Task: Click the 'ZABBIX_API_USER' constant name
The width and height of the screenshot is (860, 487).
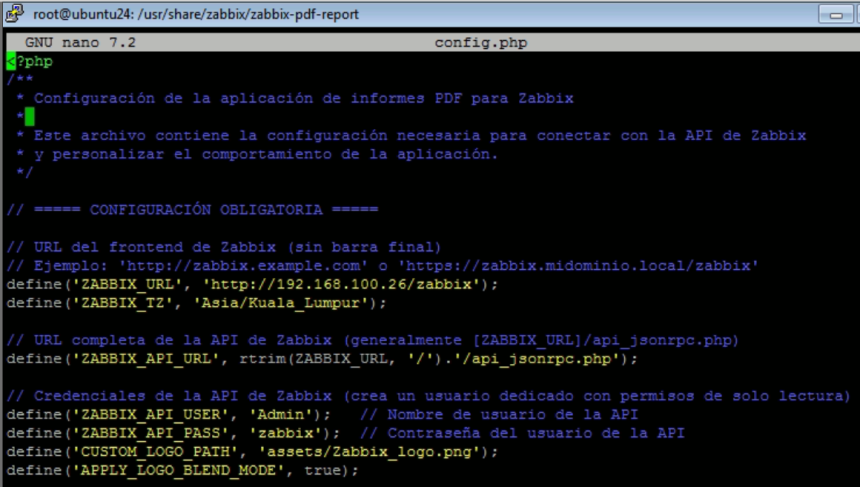Action: pyautogui.click(x=150, y=415)
